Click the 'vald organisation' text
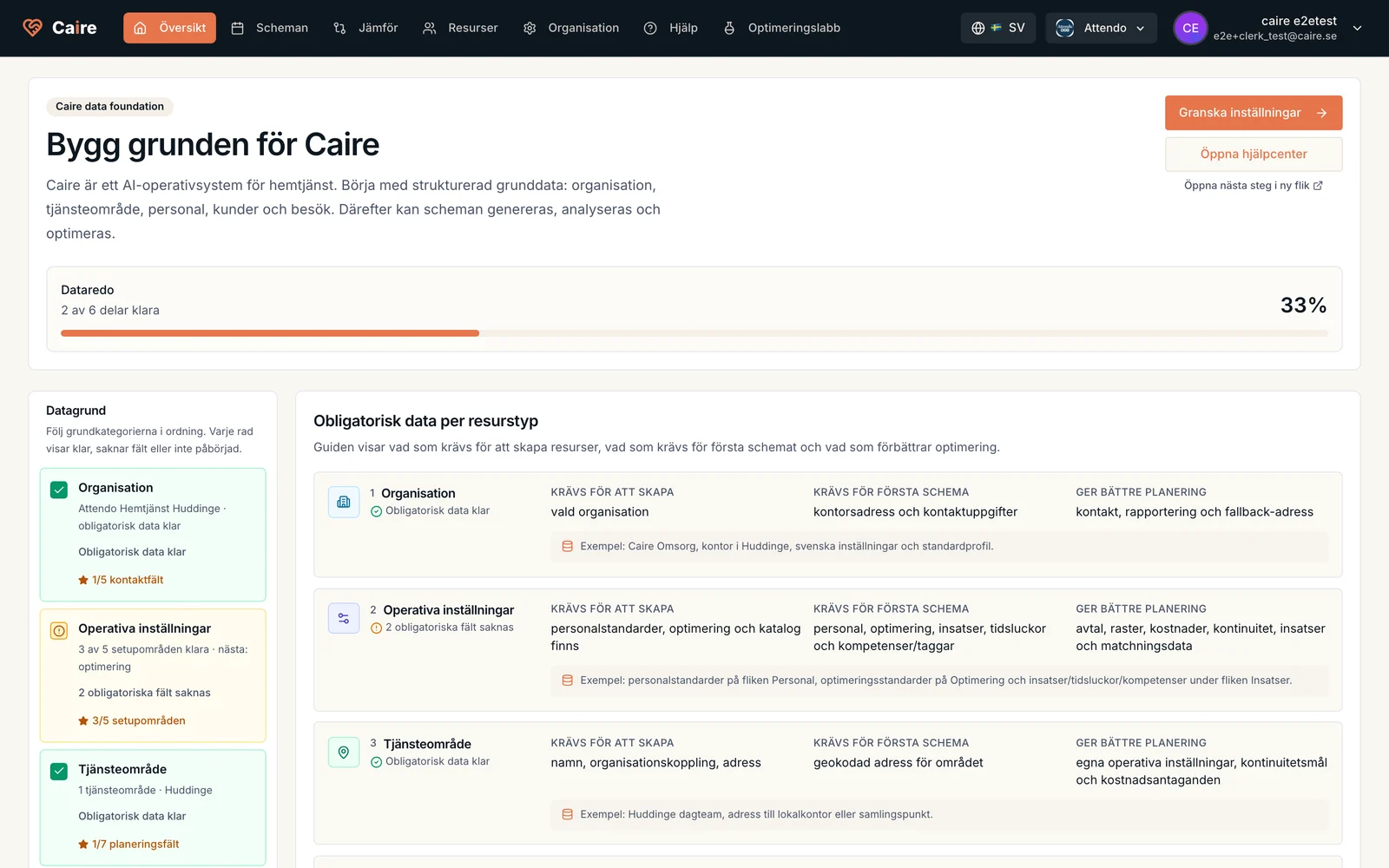The width and height of the screenshot is (1389, 868). click(x=600, y=512)
